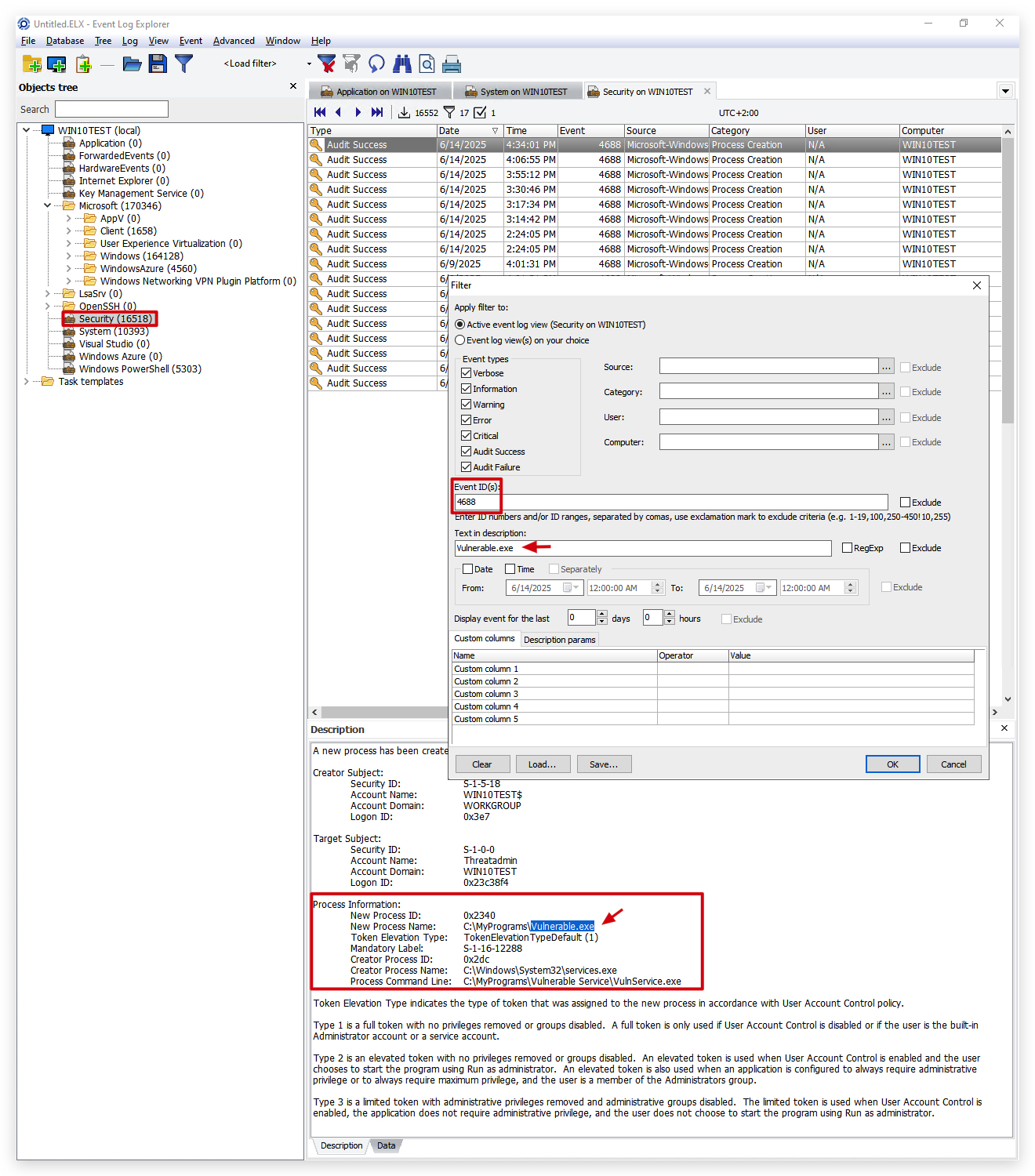Click the clear filter icon with red X
1035x1176 pixels.
[x=327, y=64]
